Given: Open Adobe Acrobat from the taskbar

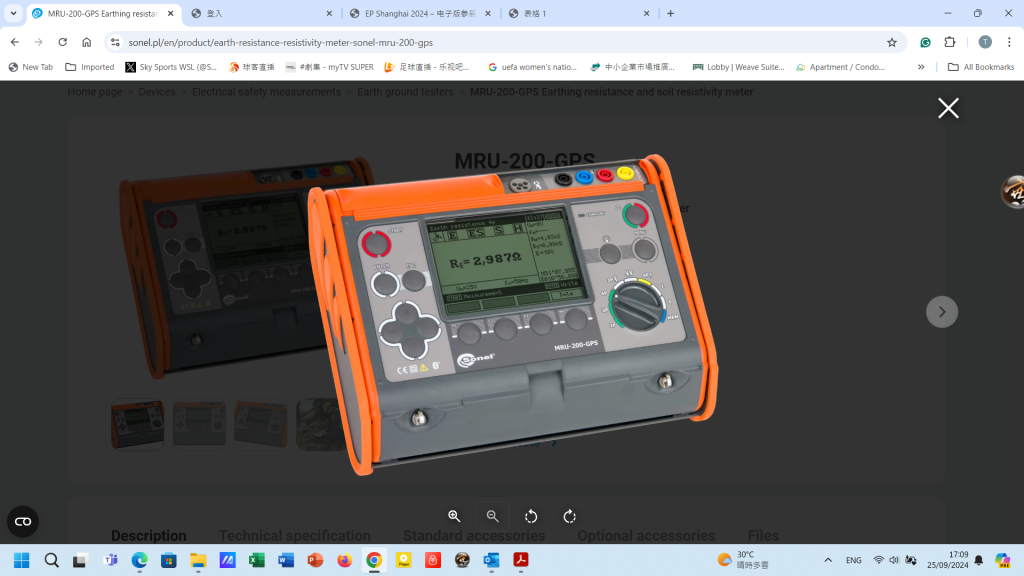Looking at the screenshot, I should click(x=520, y=560).
